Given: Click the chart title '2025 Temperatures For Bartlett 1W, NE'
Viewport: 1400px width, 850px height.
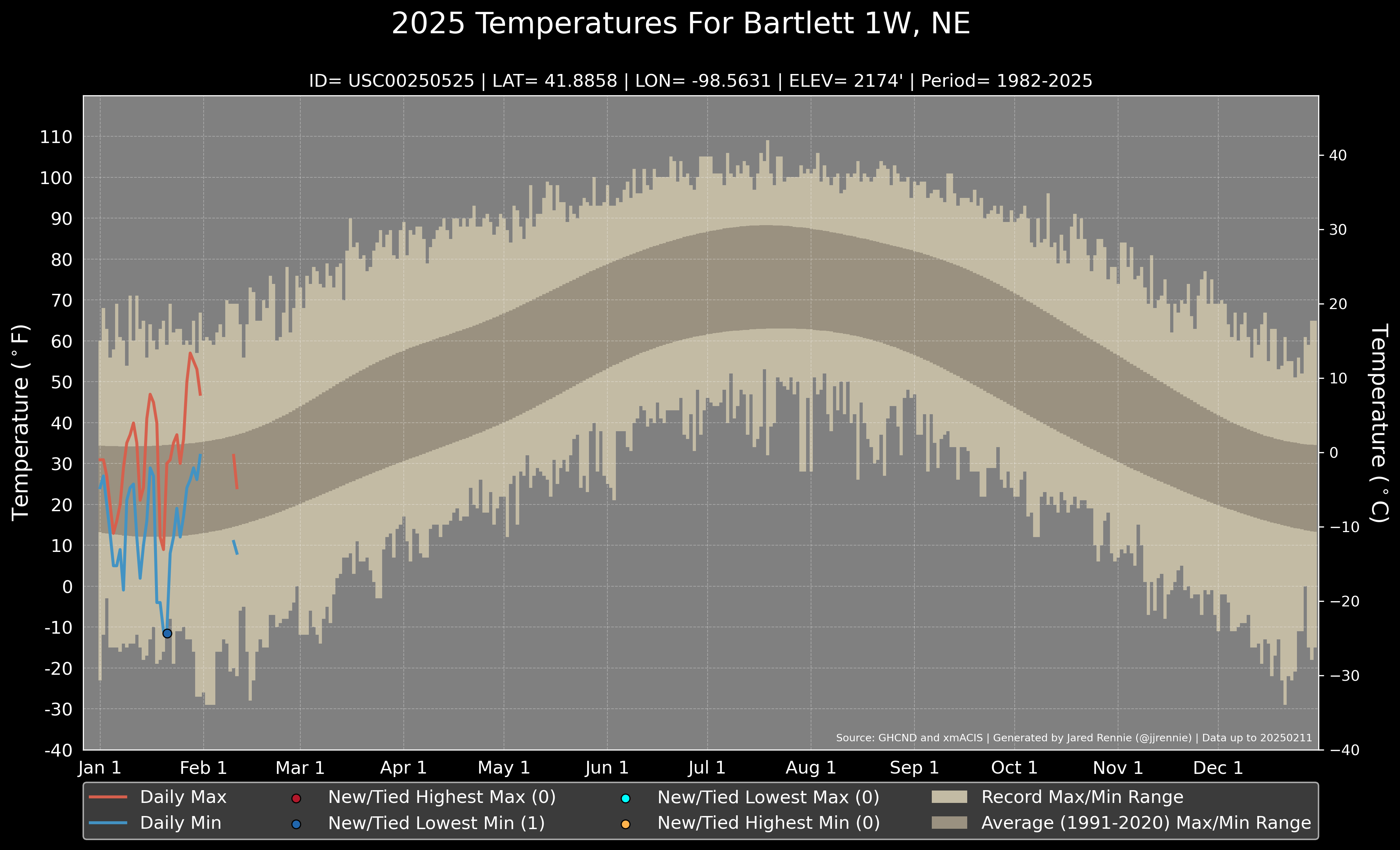Looking at the screenshot, I should 681,24.
